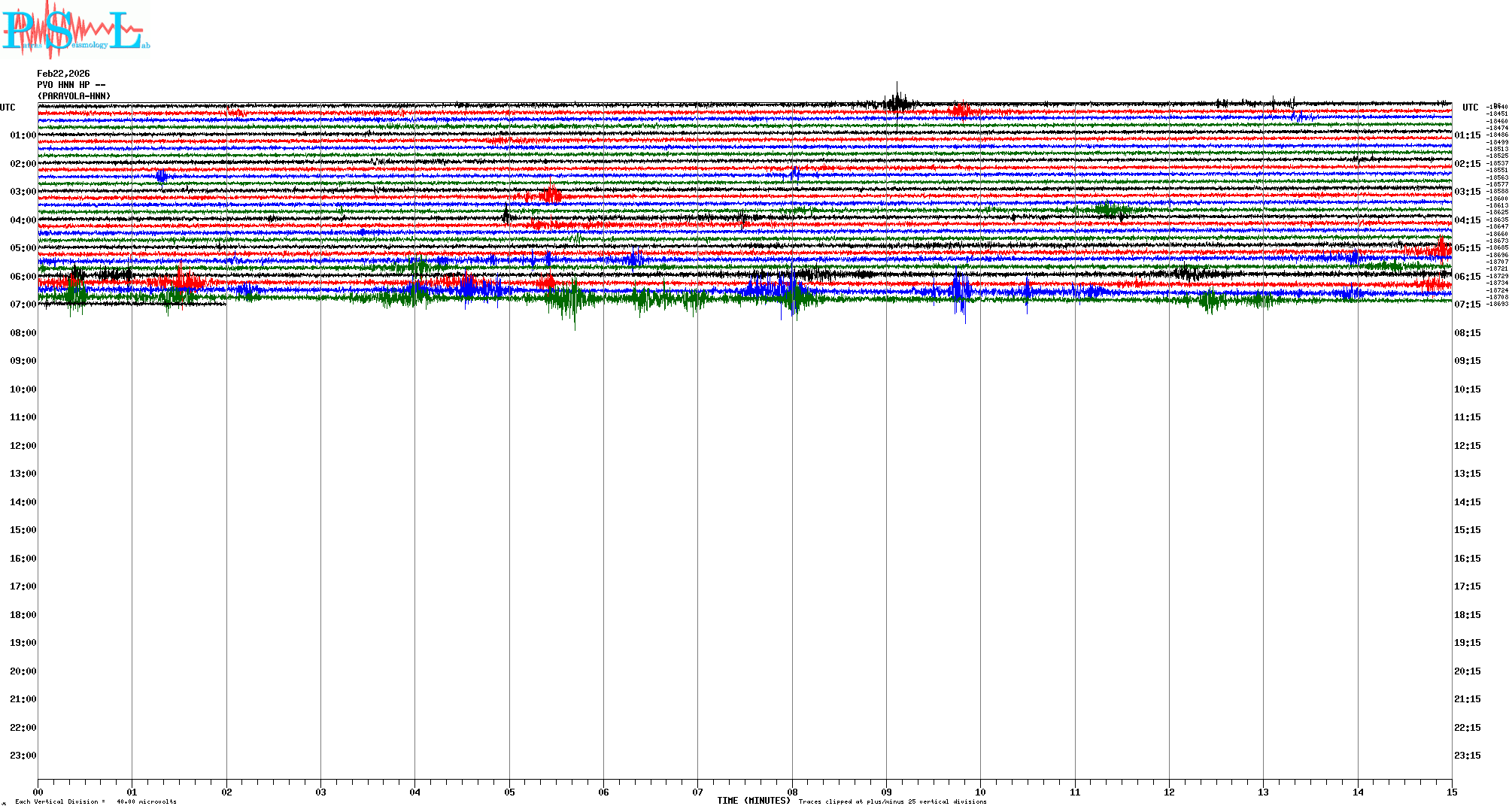Click the left UTC axis label
This screenshot has height=812, width=1512.
(8, 108)
